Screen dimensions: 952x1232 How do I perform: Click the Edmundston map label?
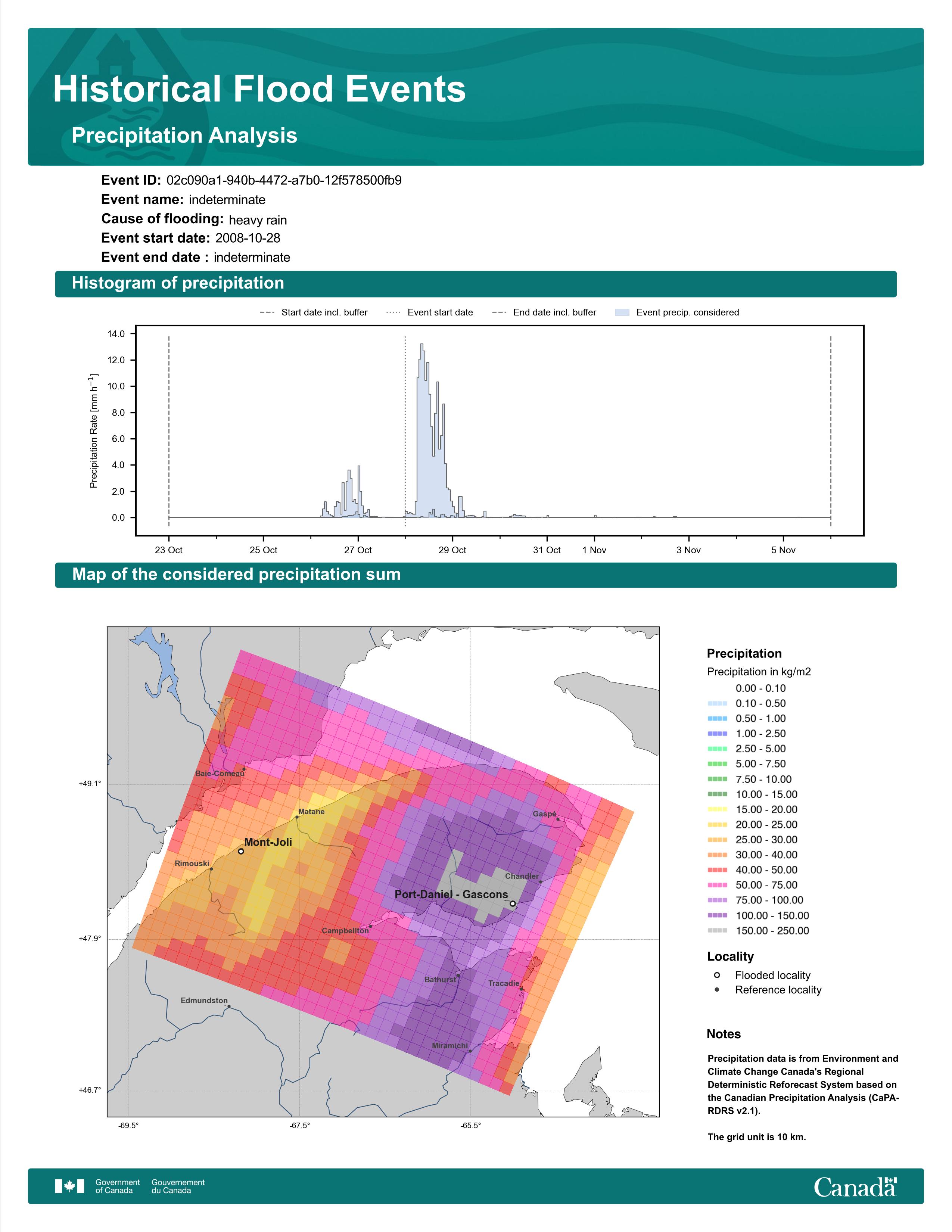point(204,1001)
